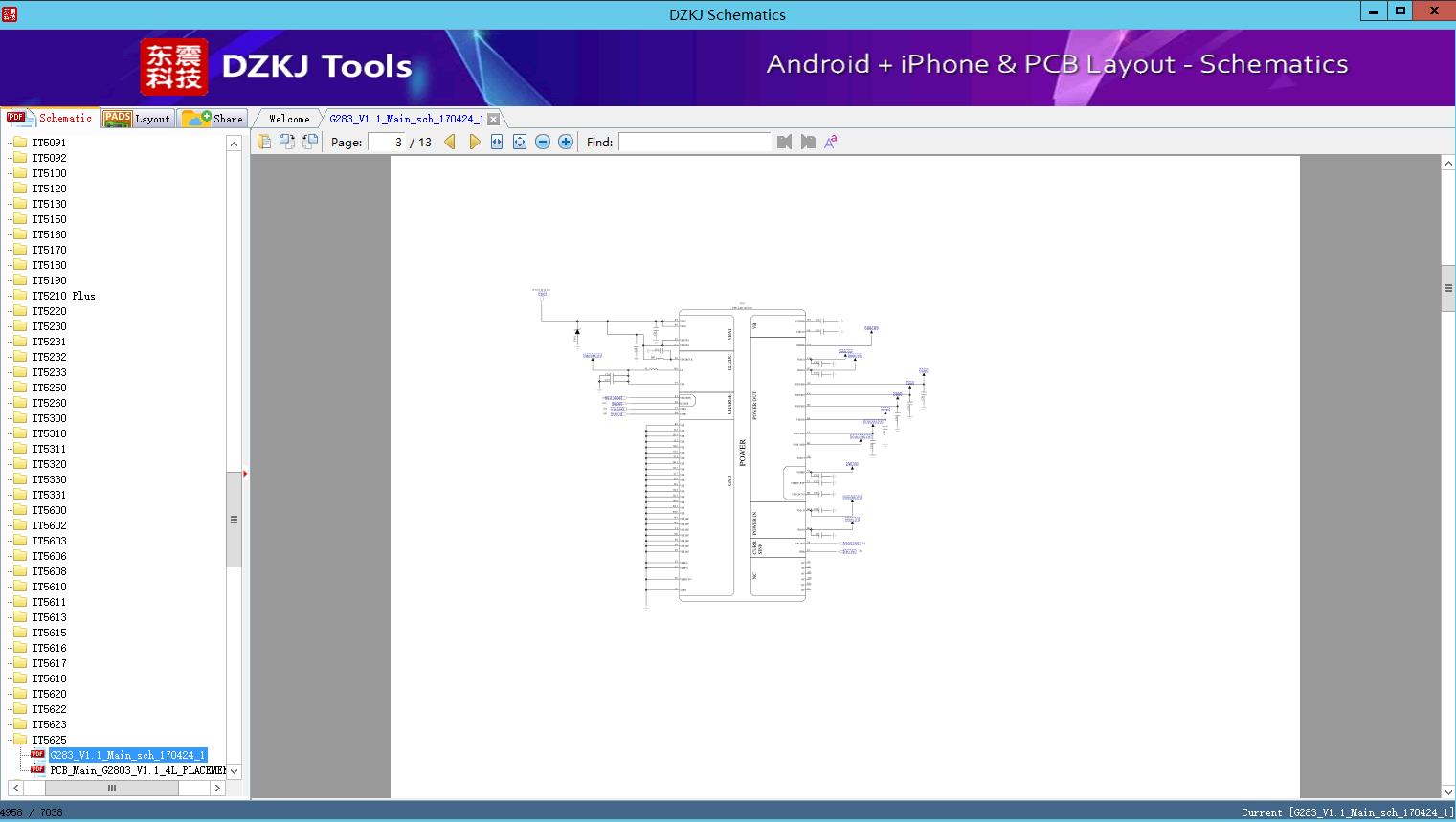Click the first toolbar icon beside Page
The image size is (1456, 822).
tap(264, 142)
